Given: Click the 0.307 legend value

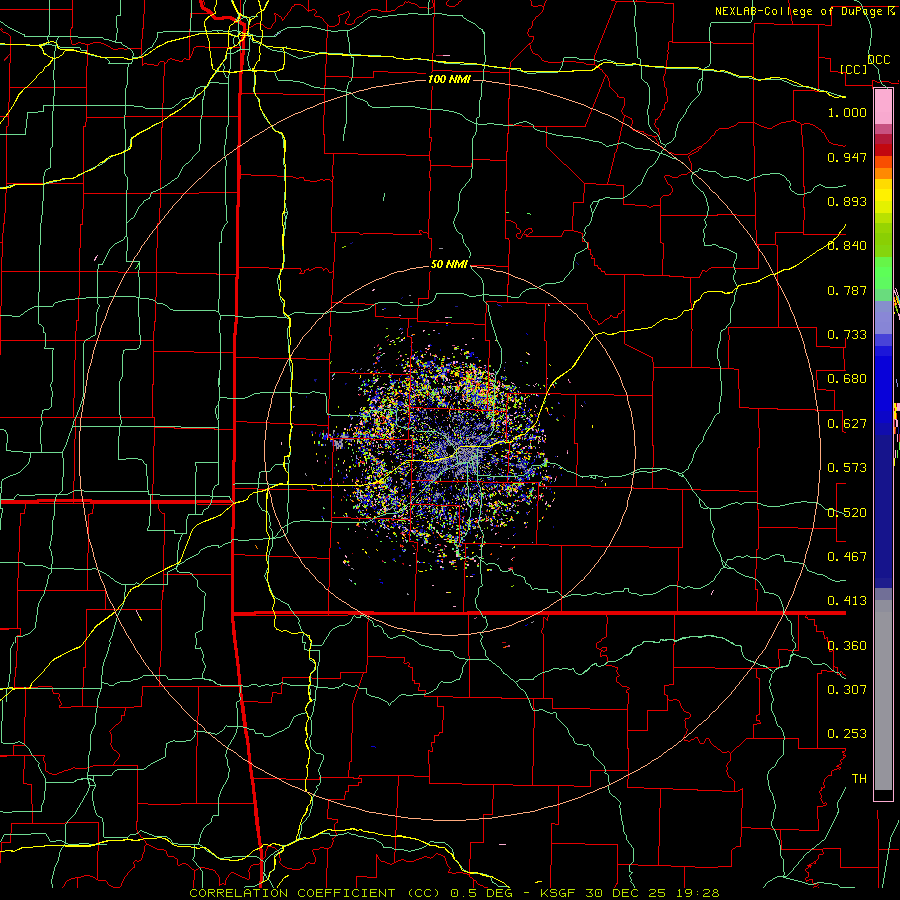Looking at the screenshot, I should pos(847,690).
